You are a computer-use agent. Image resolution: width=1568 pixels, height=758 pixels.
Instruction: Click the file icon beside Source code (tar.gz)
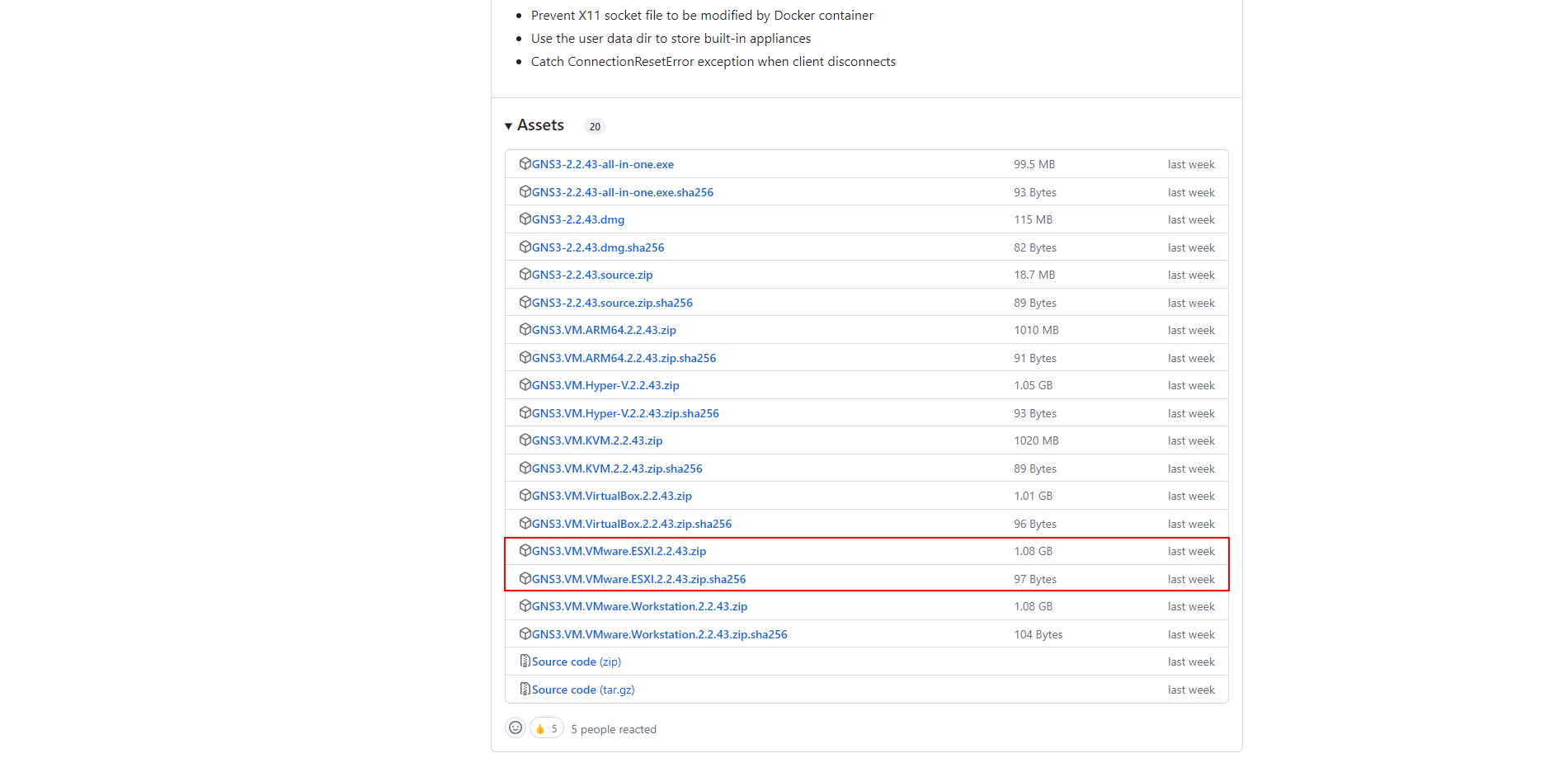click(525, 690)
